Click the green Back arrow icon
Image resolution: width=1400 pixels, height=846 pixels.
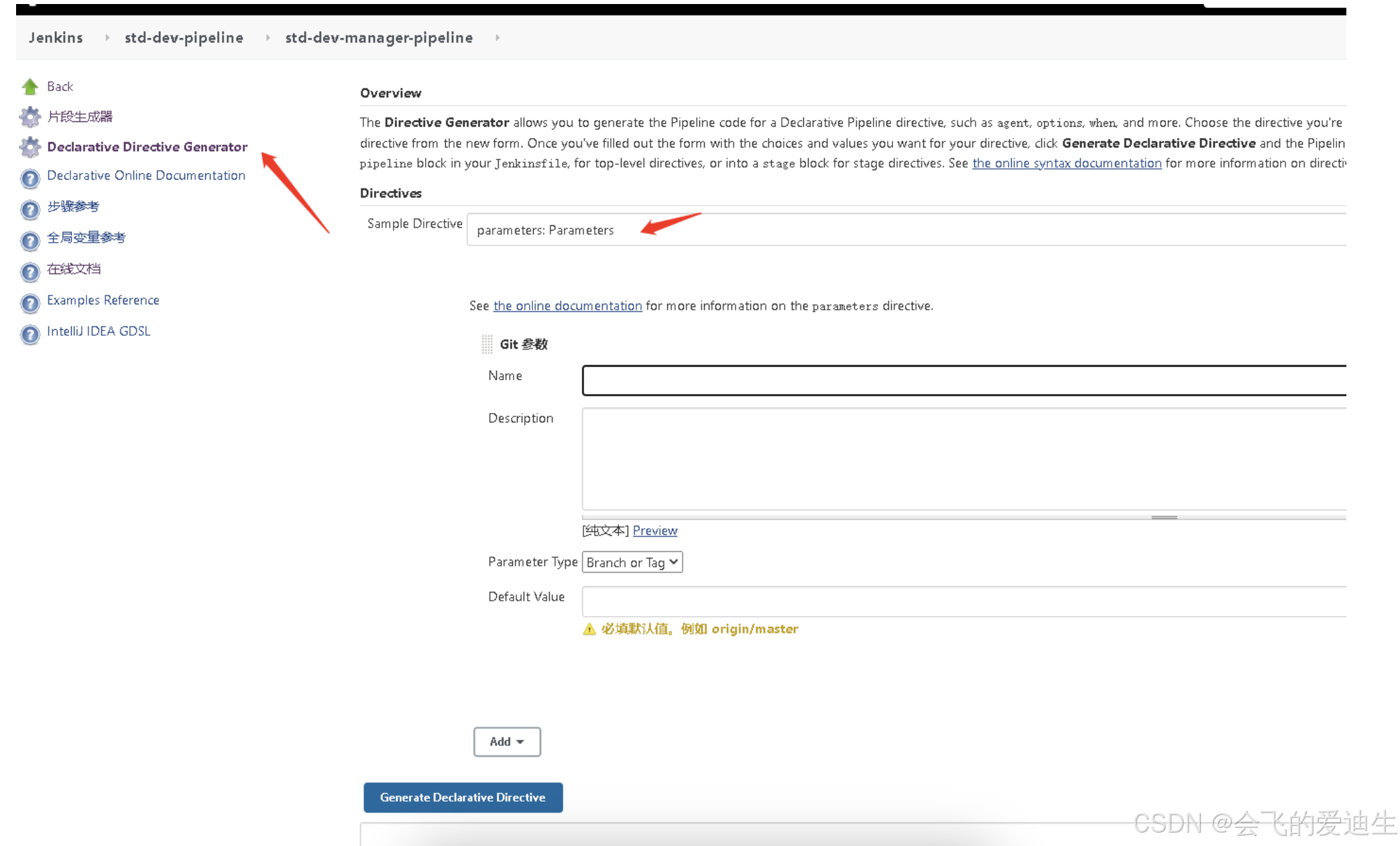pyautogui.click(x=30, y=86)
